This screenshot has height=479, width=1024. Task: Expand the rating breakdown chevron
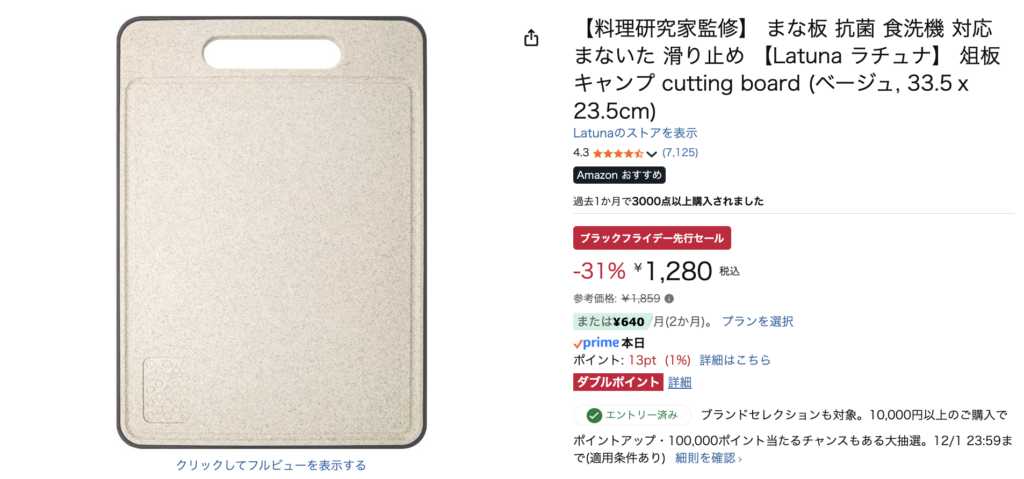coord(652,154)
